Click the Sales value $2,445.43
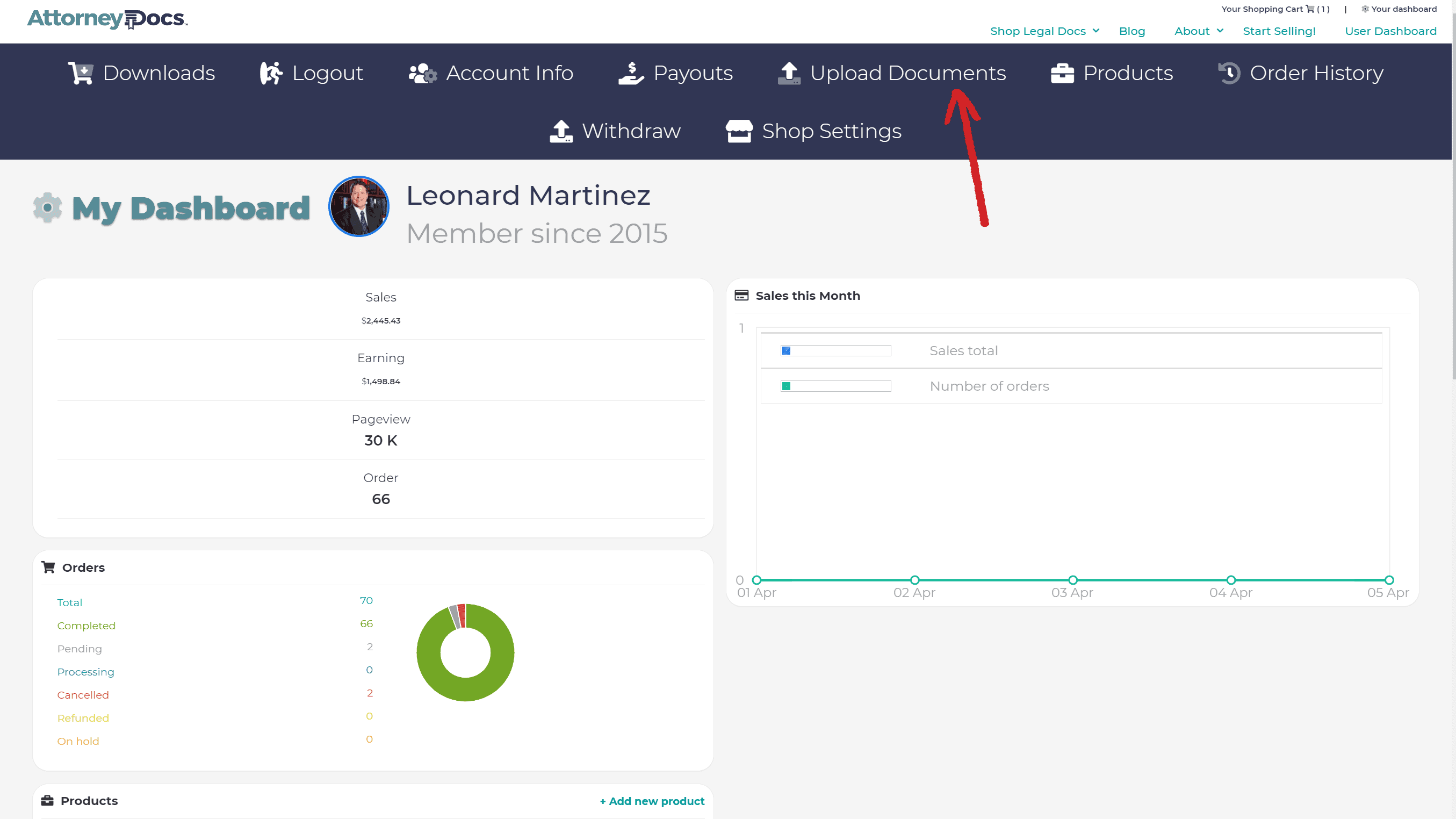Viewport: 1456px width, 819px height. pyautogui.click(x=381, y=321)
